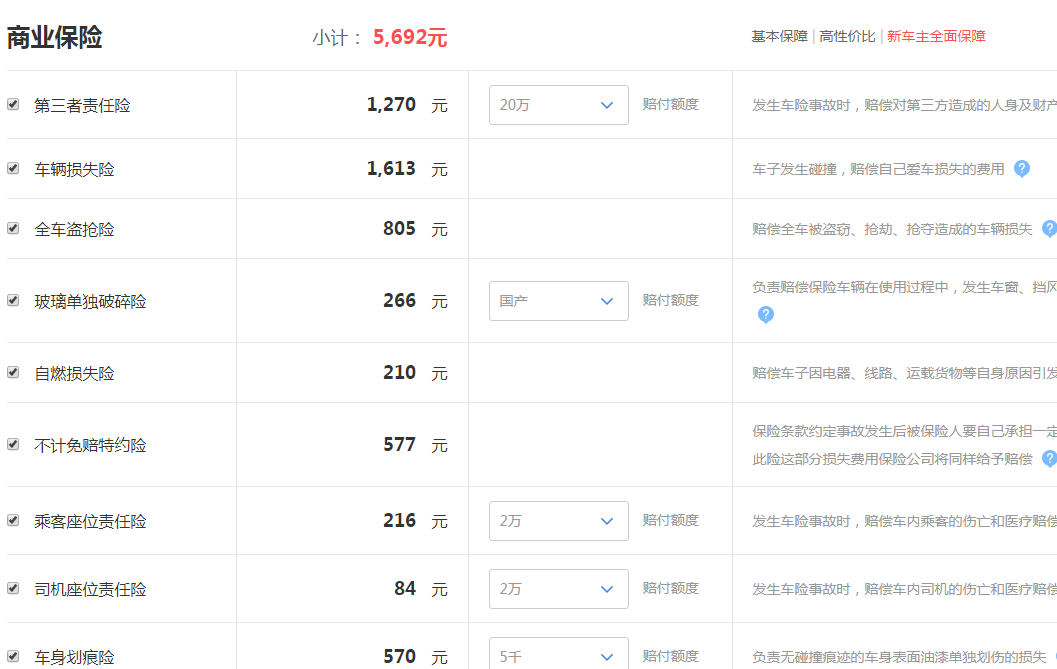The image size is (1057, 669).
Task: Click the 车辆损失险 label
Action: click(x=74, y=169)
